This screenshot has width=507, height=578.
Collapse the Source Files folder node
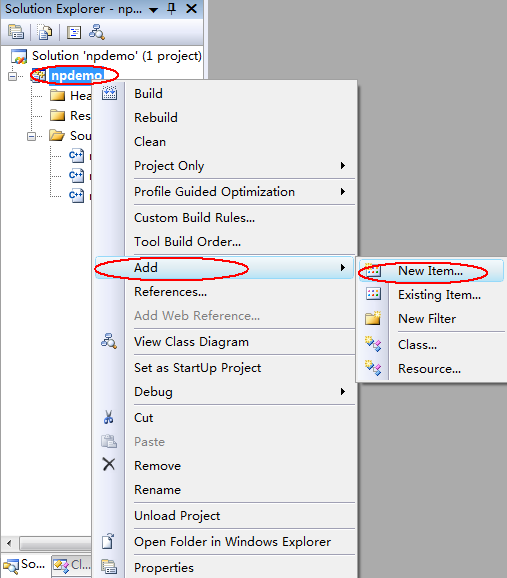click(32, 136)
